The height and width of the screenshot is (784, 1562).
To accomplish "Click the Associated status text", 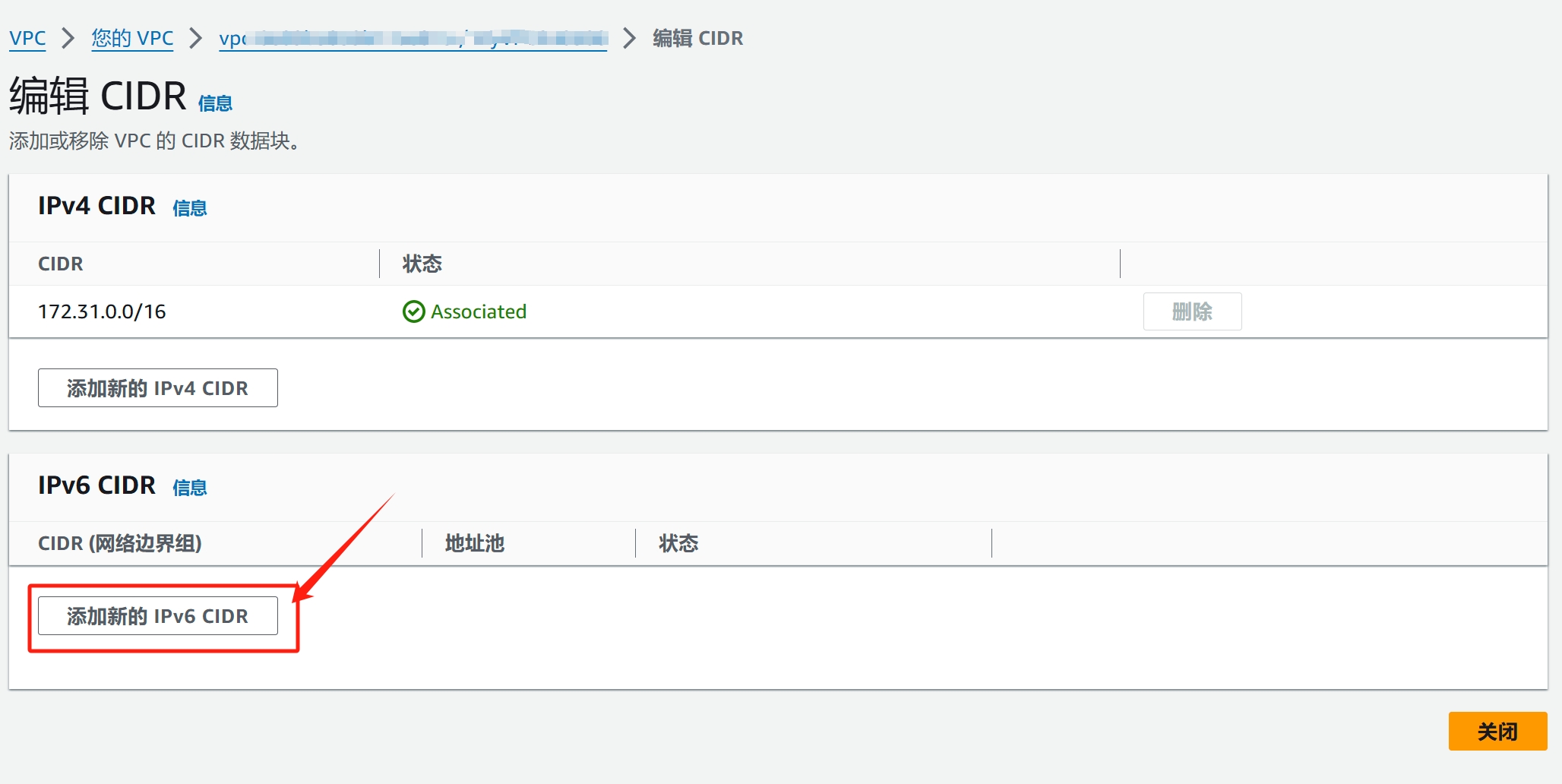I will 478,311.
